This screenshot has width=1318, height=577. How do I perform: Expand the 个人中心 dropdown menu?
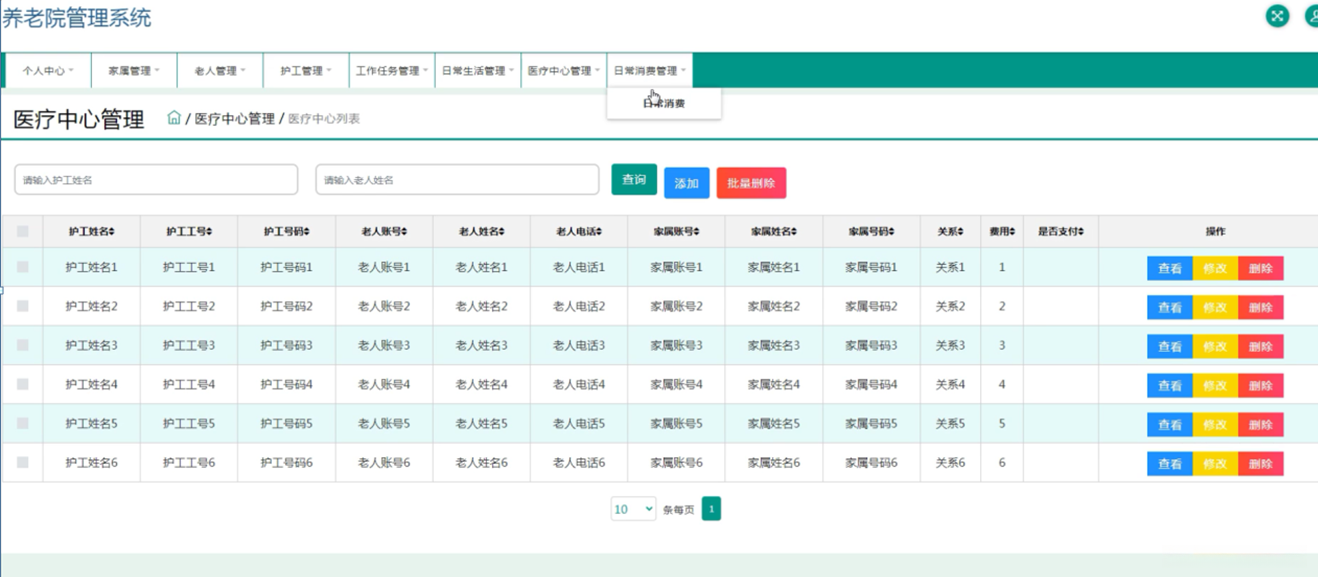pyautogui.click(x=48, y=71)
